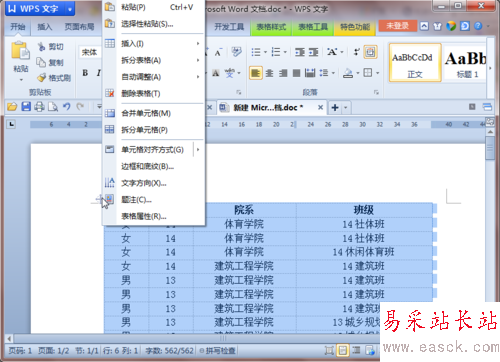Open Paste Special (选择性粘贴) menu entry
Image resolution: width=500 pixels, height=362 pixels.
153,24
